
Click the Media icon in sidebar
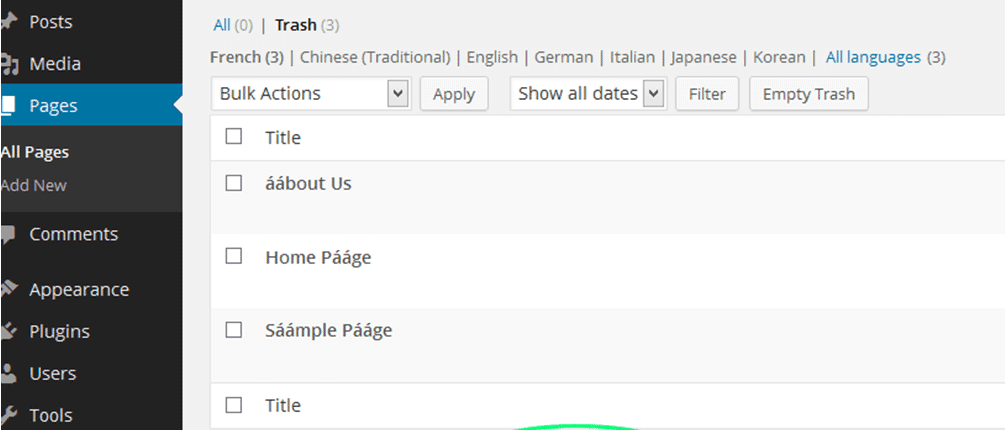tap(9, 64)
